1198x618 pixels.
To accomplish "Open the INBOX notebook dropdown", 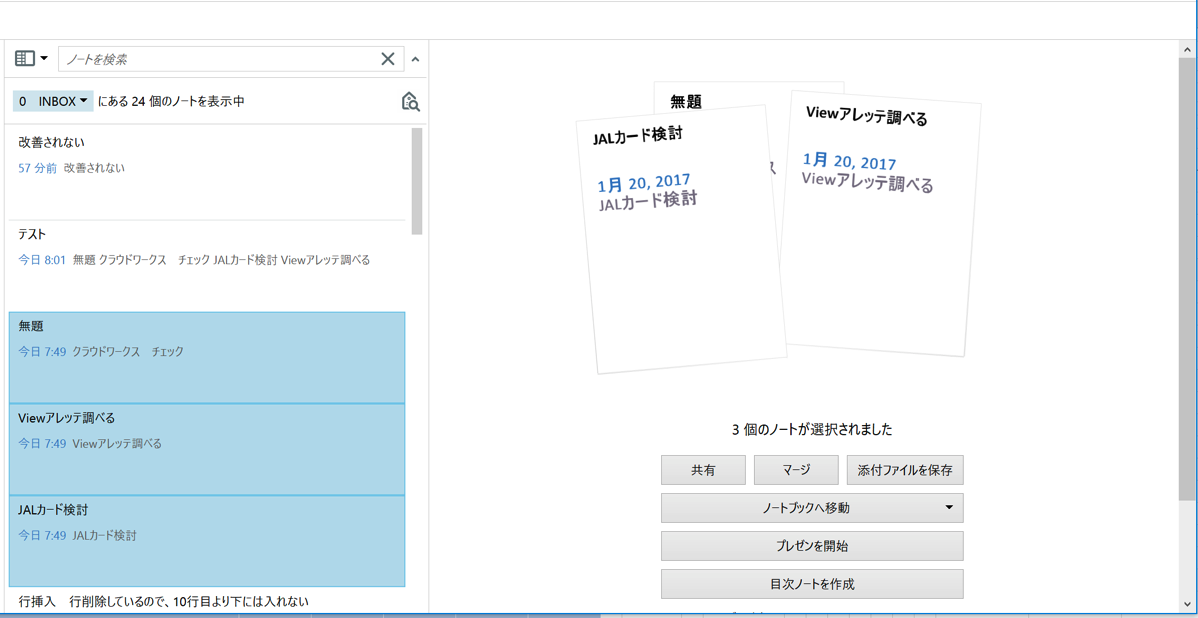I will (x=53, y=101).
